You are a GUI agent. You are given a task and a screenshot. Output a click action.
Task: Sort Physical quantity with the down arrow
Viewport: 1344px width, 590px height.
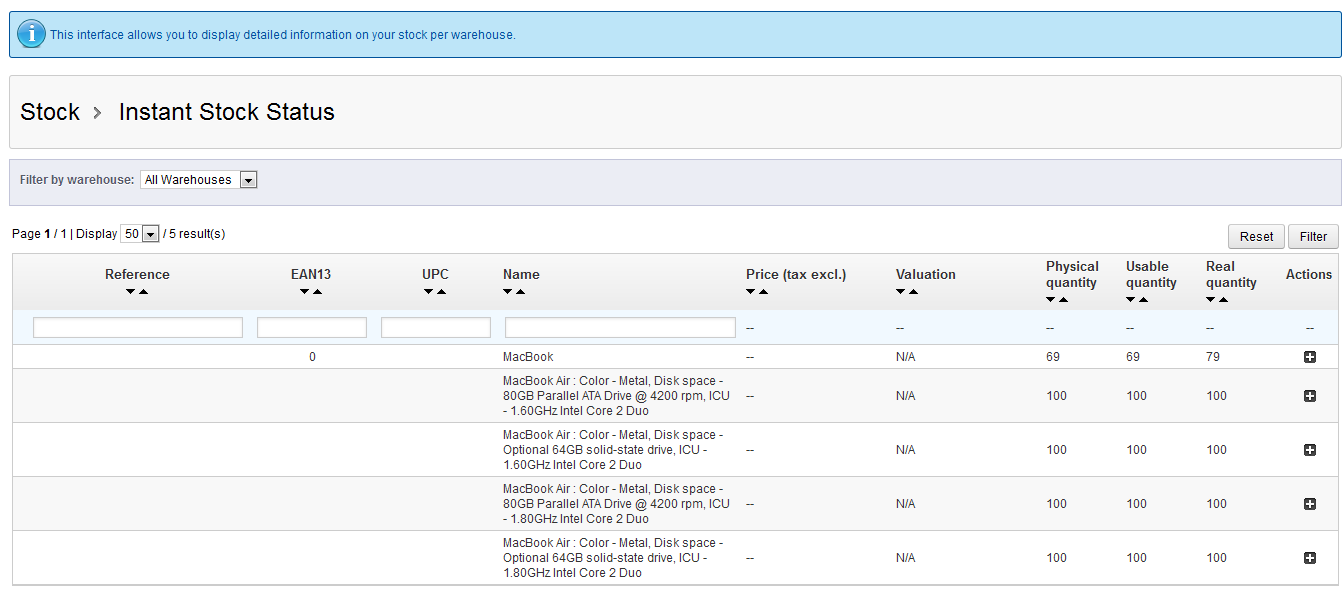pyautogui.click(x=1051, y=299)
